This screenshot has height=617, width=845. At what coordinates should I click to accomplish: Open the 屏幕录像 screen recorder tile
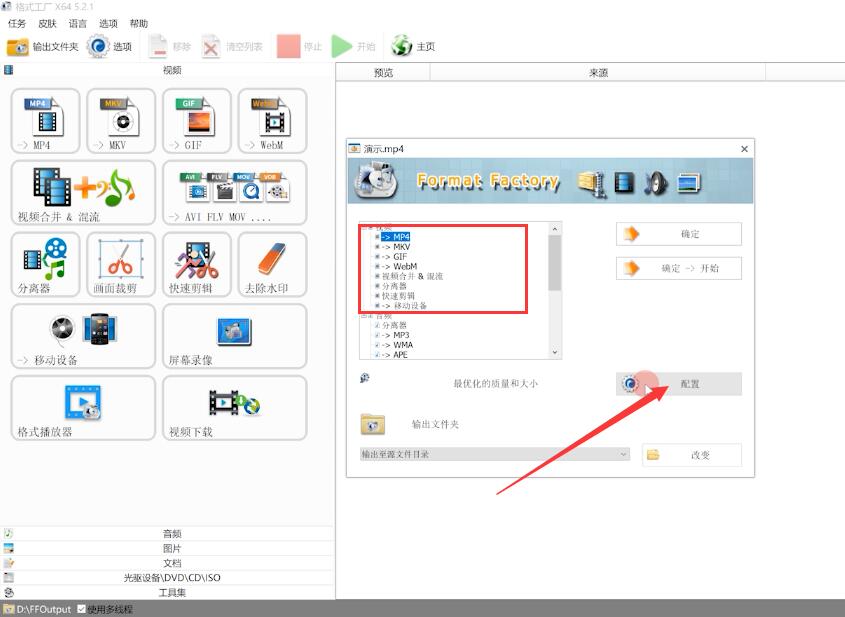[234, 336]
